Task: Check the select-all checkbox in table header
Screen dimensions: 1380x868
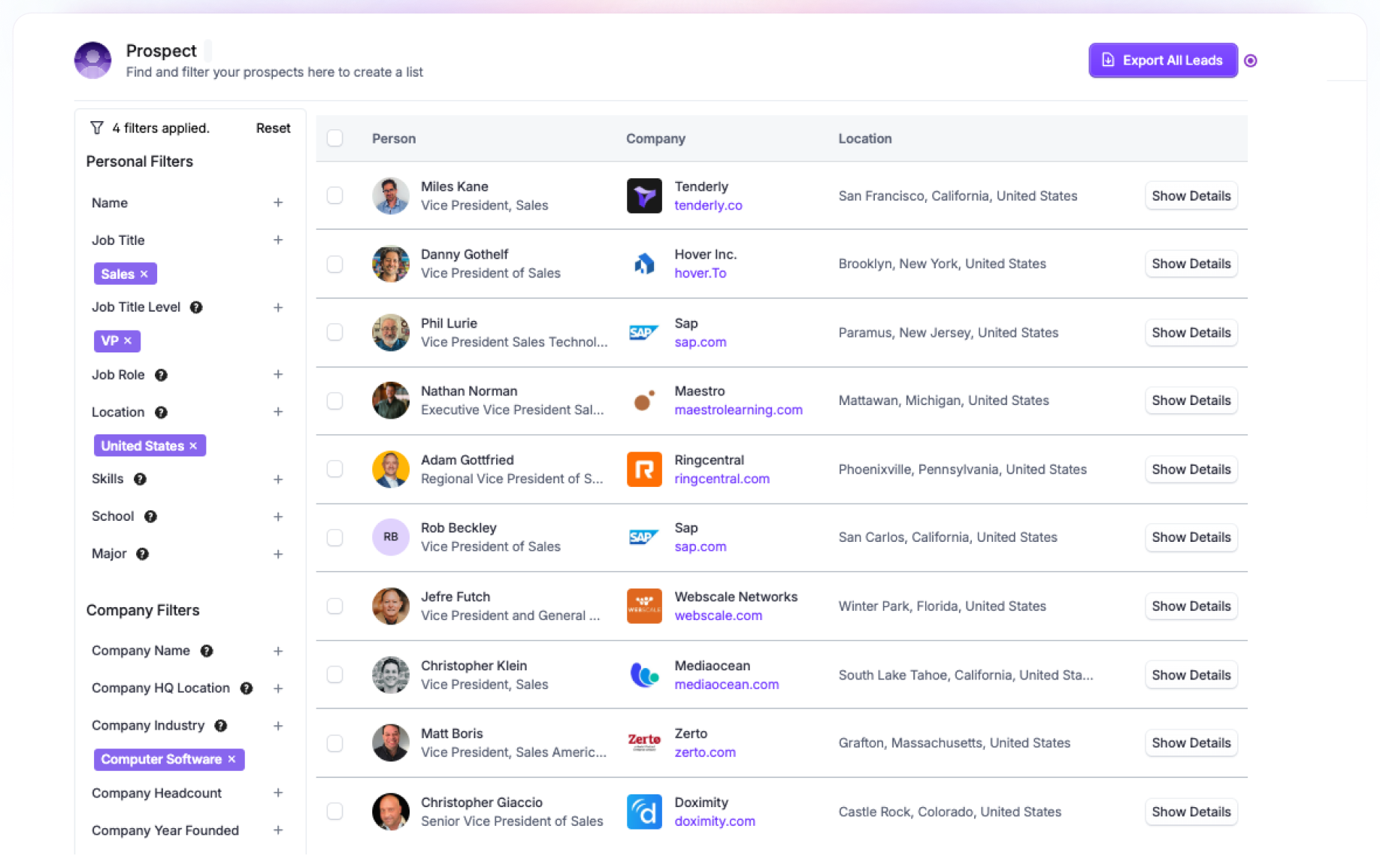Action: [x=334, y=138]
